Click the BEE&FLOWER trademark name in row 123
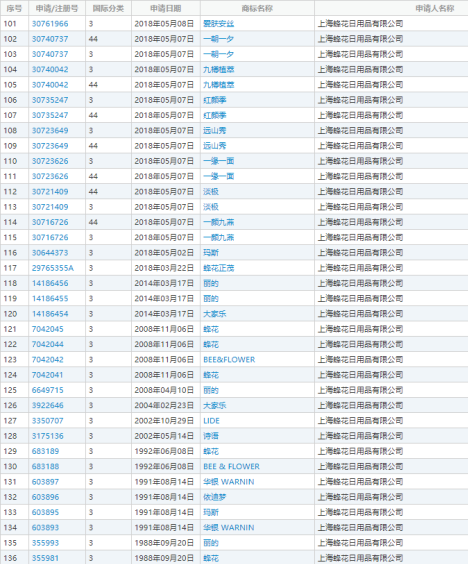468x564 pixels. 229,360
